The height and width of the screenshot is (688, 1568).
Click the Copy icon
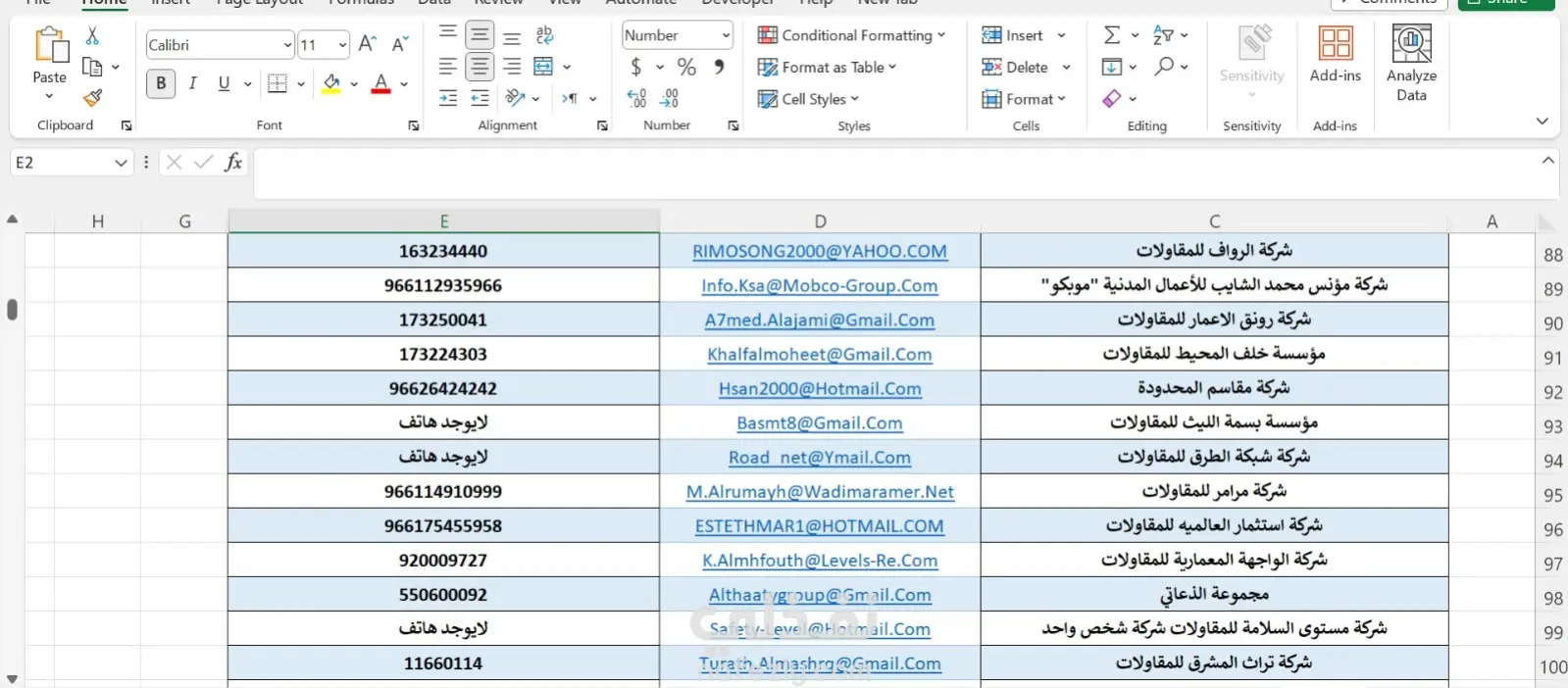92,67
